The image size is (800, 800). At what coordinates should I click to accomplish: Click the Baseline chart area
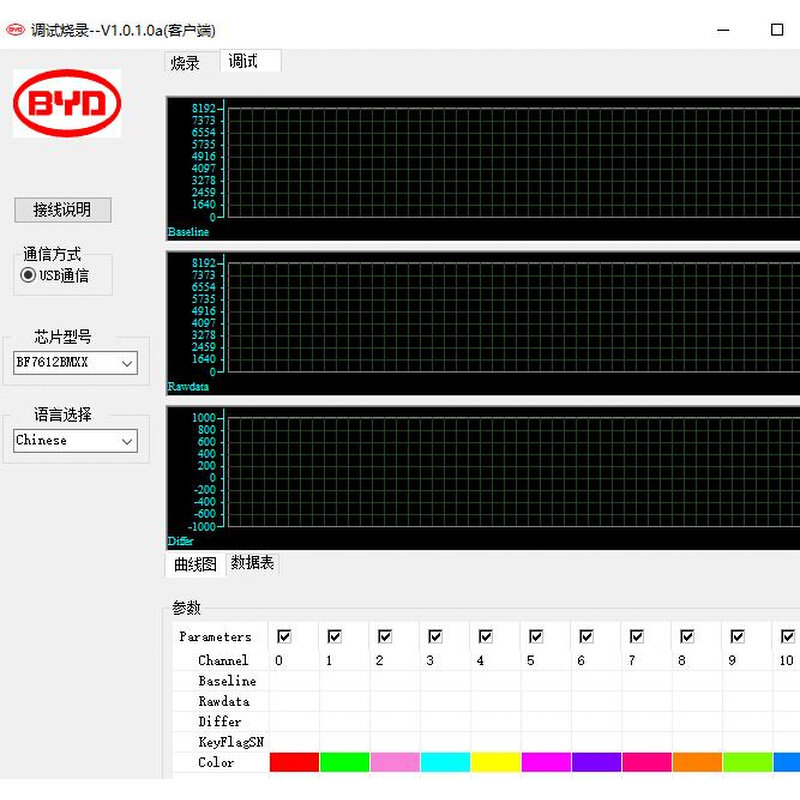point(483,168)
